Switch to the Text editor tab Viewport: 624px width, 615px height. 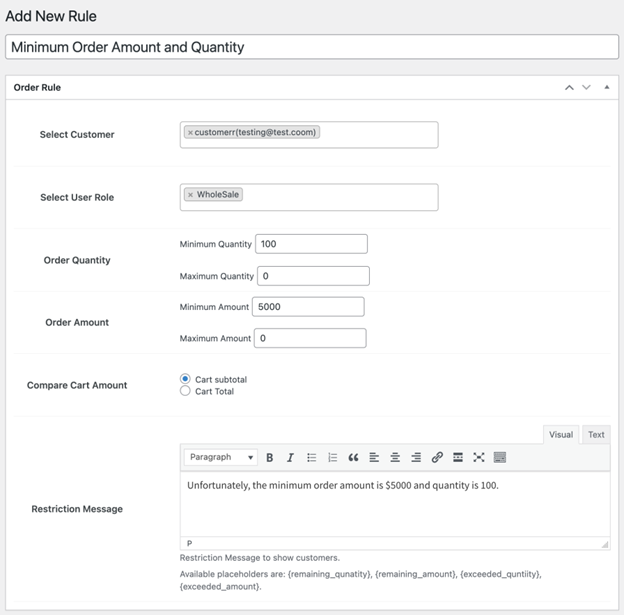[596, 434]
